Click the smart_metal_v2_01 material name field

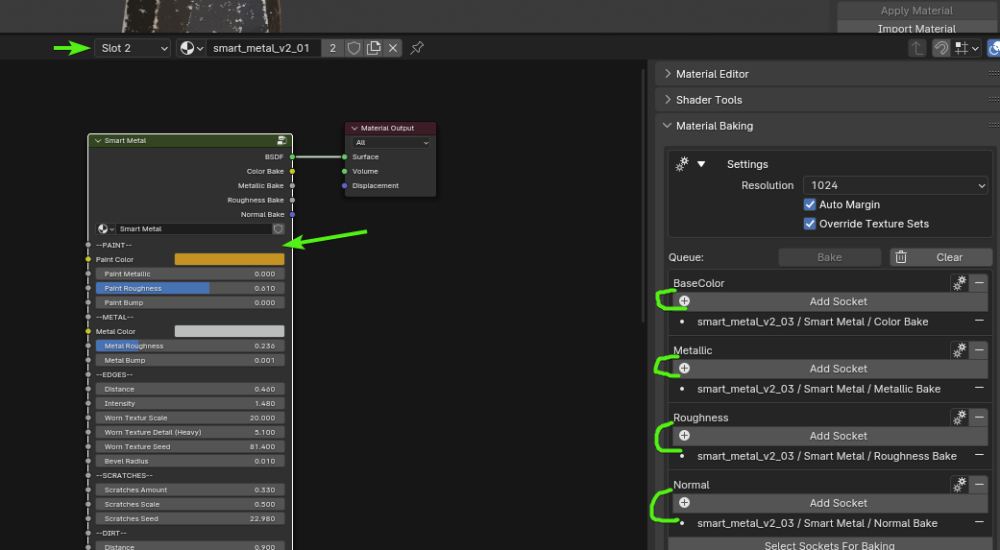[x=263, y=48]
